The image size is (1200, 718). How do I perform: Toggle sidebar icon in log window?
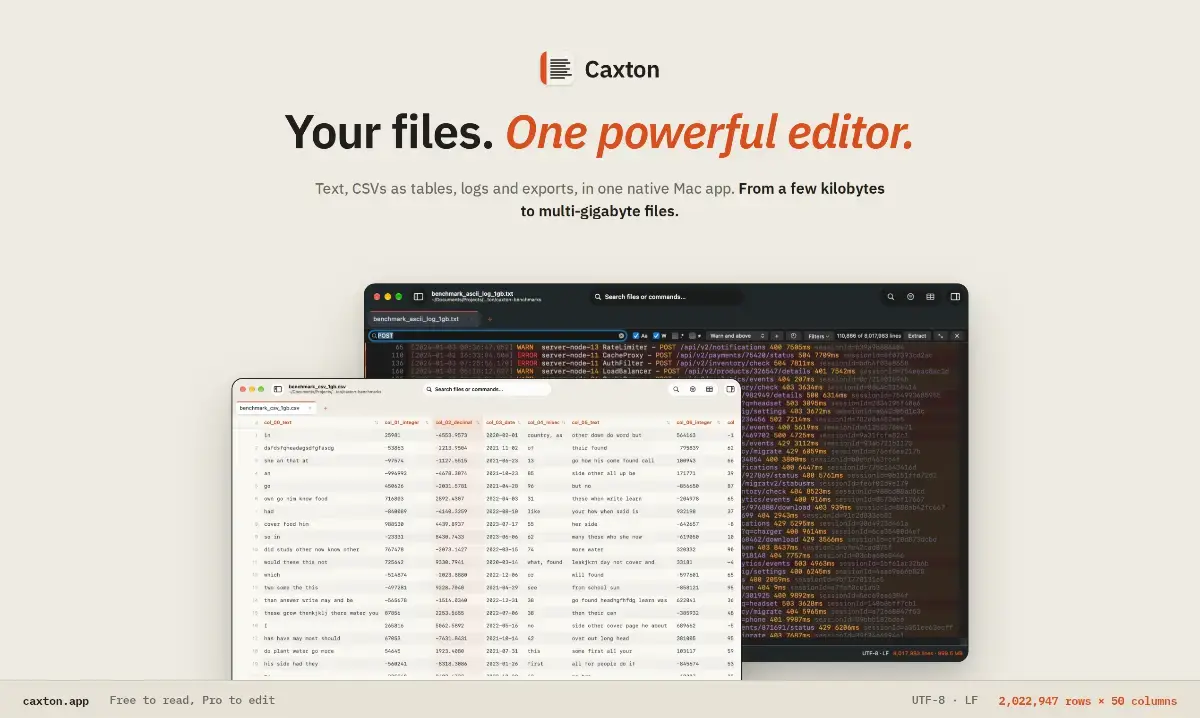(x=418, y=297)
